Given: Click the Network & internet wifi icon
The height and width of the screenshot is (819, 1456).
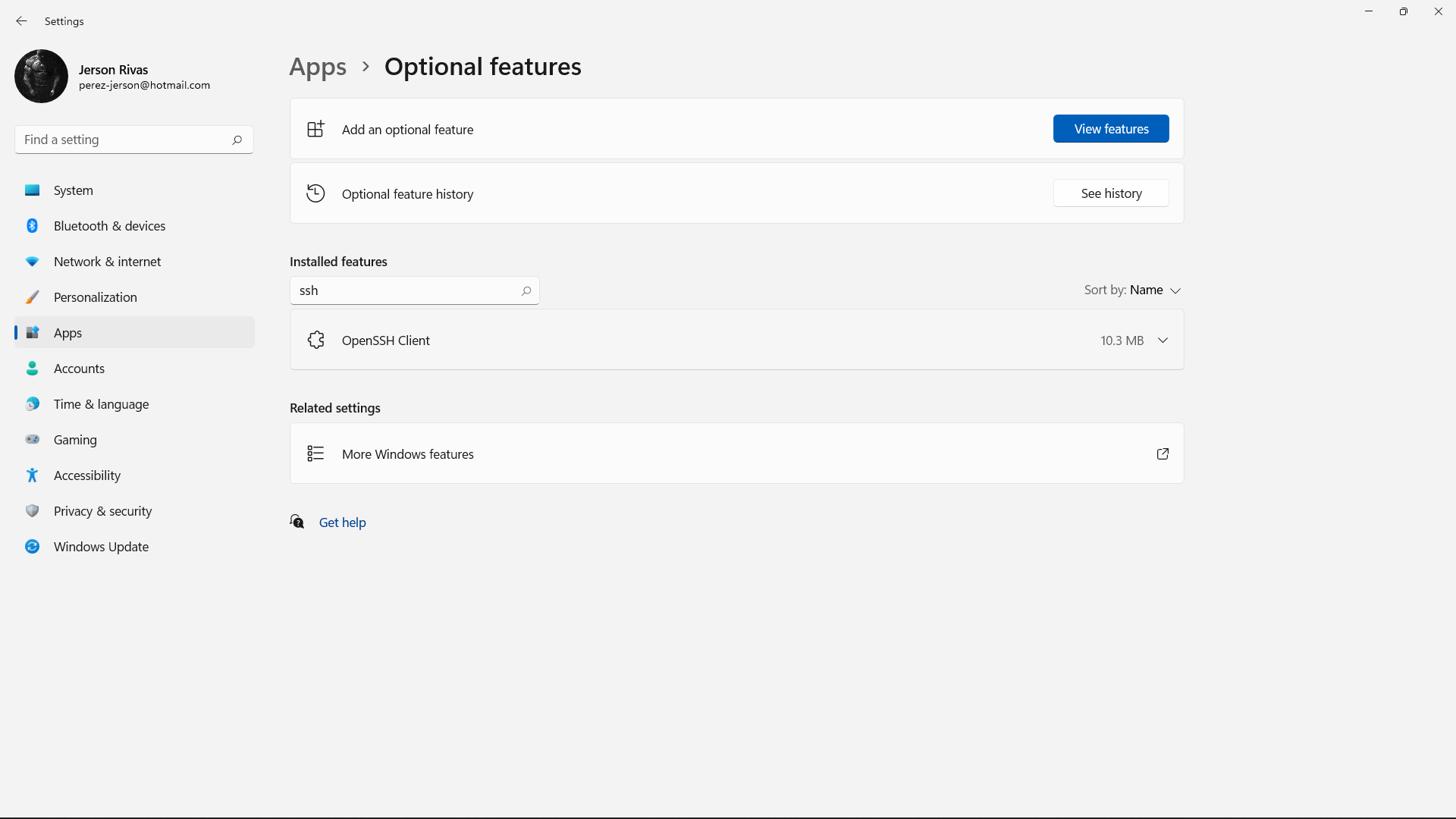Looking at the screenshot, I should [x=32, y=262].
